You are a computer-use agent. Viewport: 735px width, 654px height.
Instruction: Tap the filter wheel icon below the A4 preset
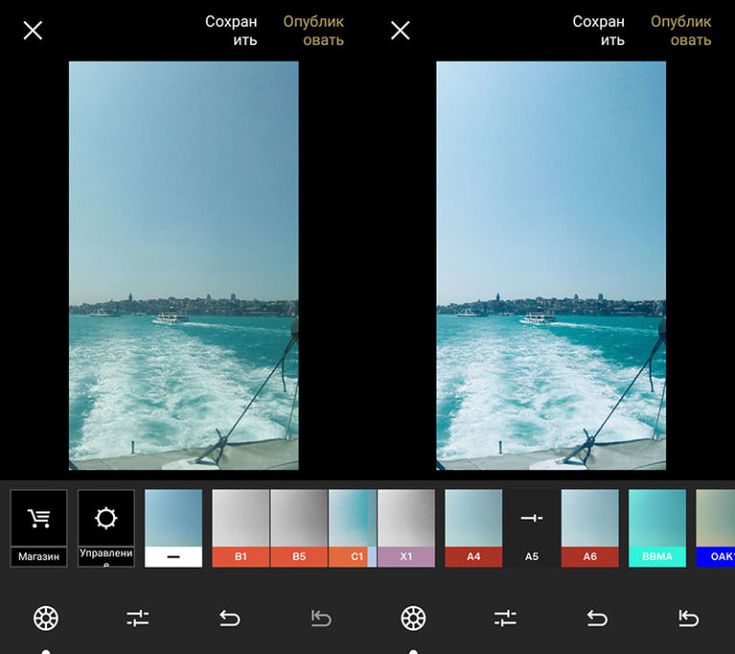(x=413, y=618)
